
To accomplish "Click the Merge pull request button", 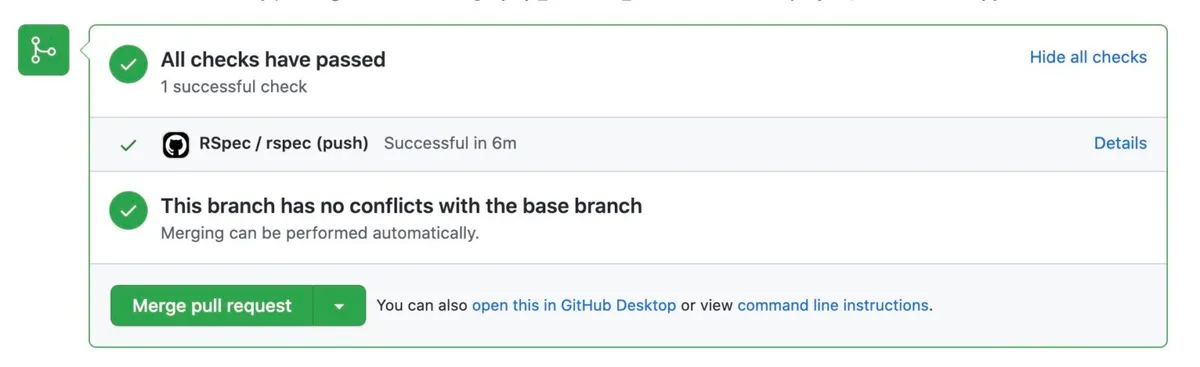I will 212,306.
